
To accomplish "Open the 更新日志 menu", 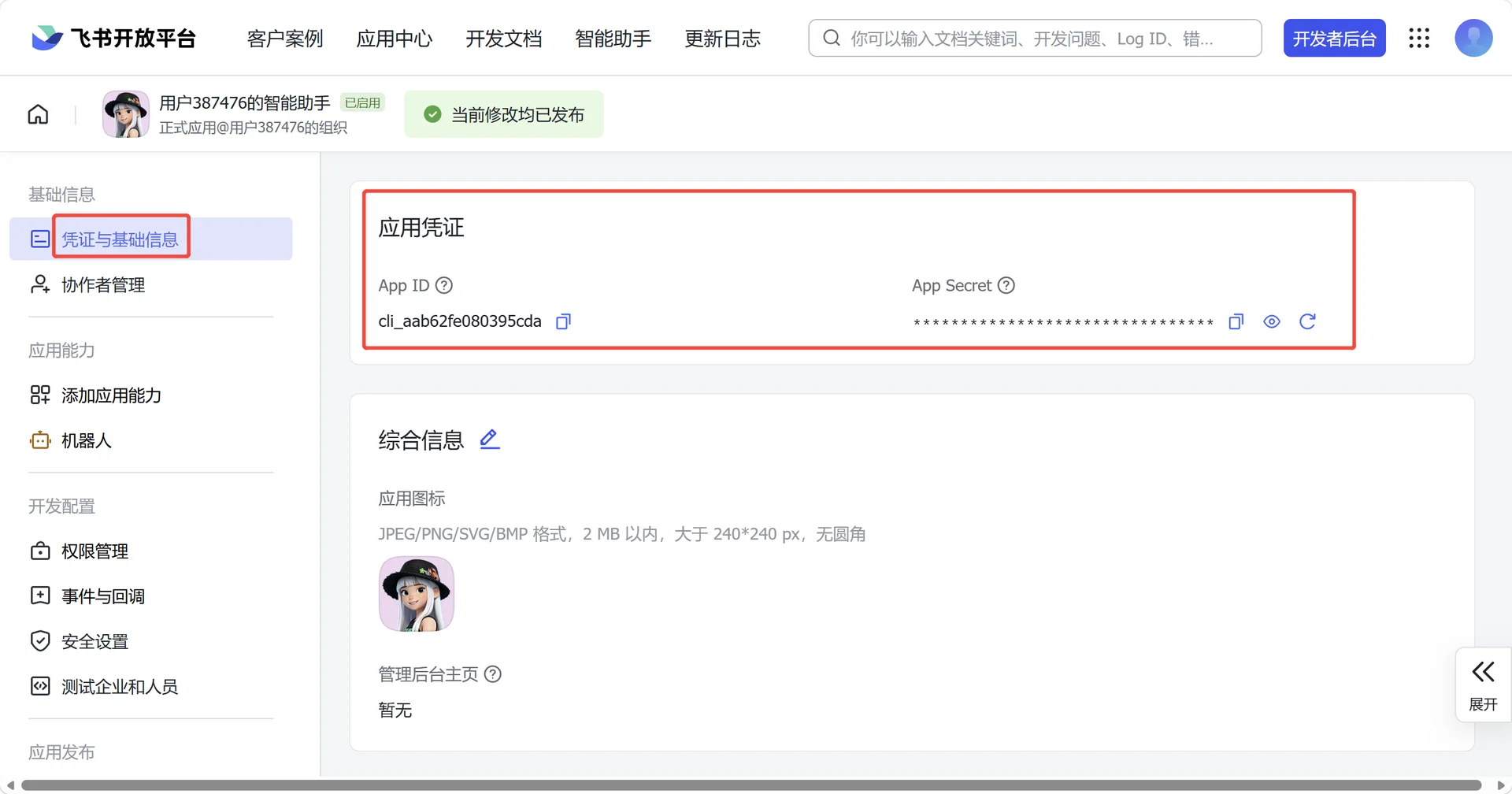I will point(723,39).
